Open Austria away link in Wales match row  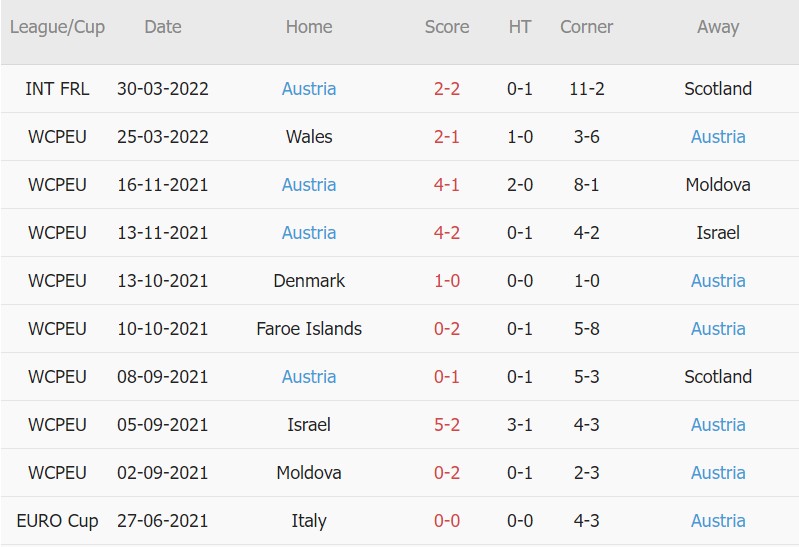click(x=718, y=137)
